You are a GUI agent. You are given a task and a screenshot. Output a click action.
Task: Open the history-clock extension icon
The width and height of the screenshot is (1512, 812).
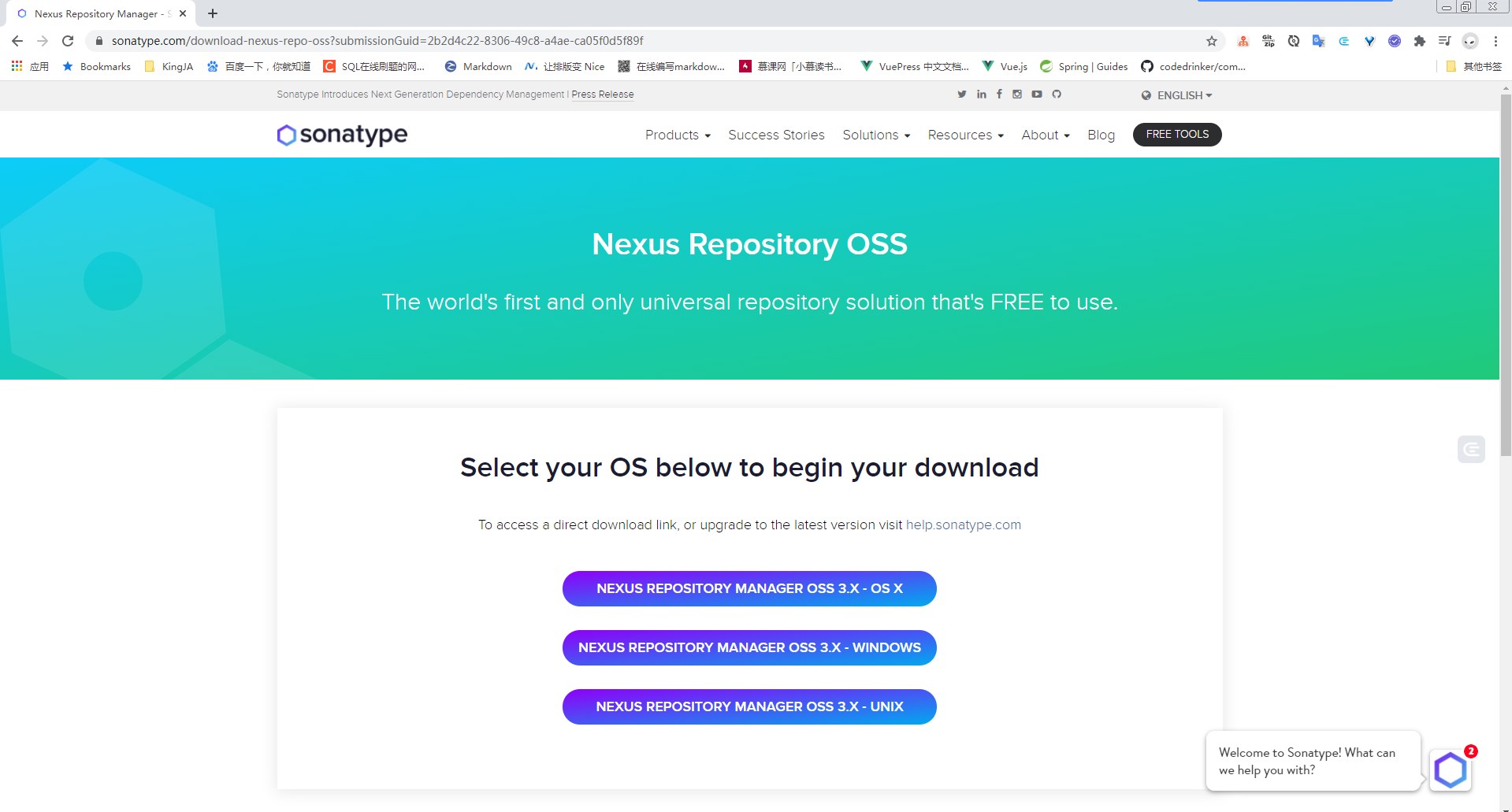click(x=1294, y=41)
